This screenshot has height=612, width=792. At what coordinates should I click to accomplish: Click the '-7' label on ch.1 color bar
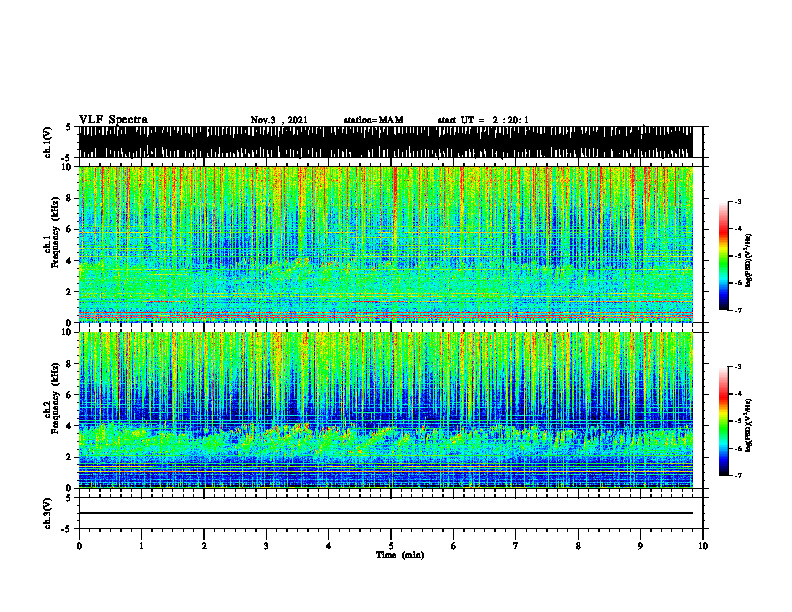(x=737, y=310)
